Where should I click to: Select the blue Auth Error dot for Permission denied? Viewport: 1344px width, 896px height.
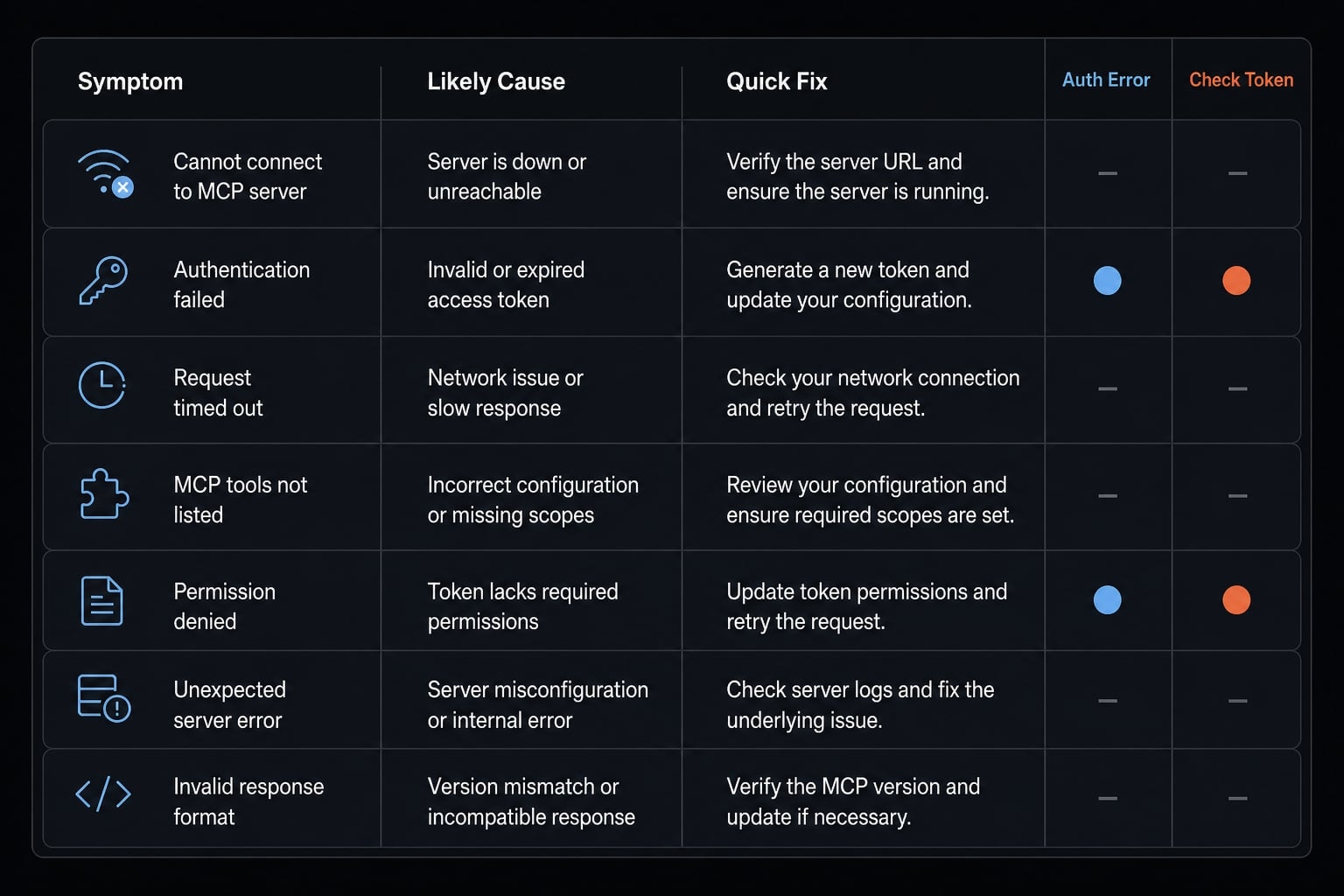pyautogui.click(x=1108, y=600)
